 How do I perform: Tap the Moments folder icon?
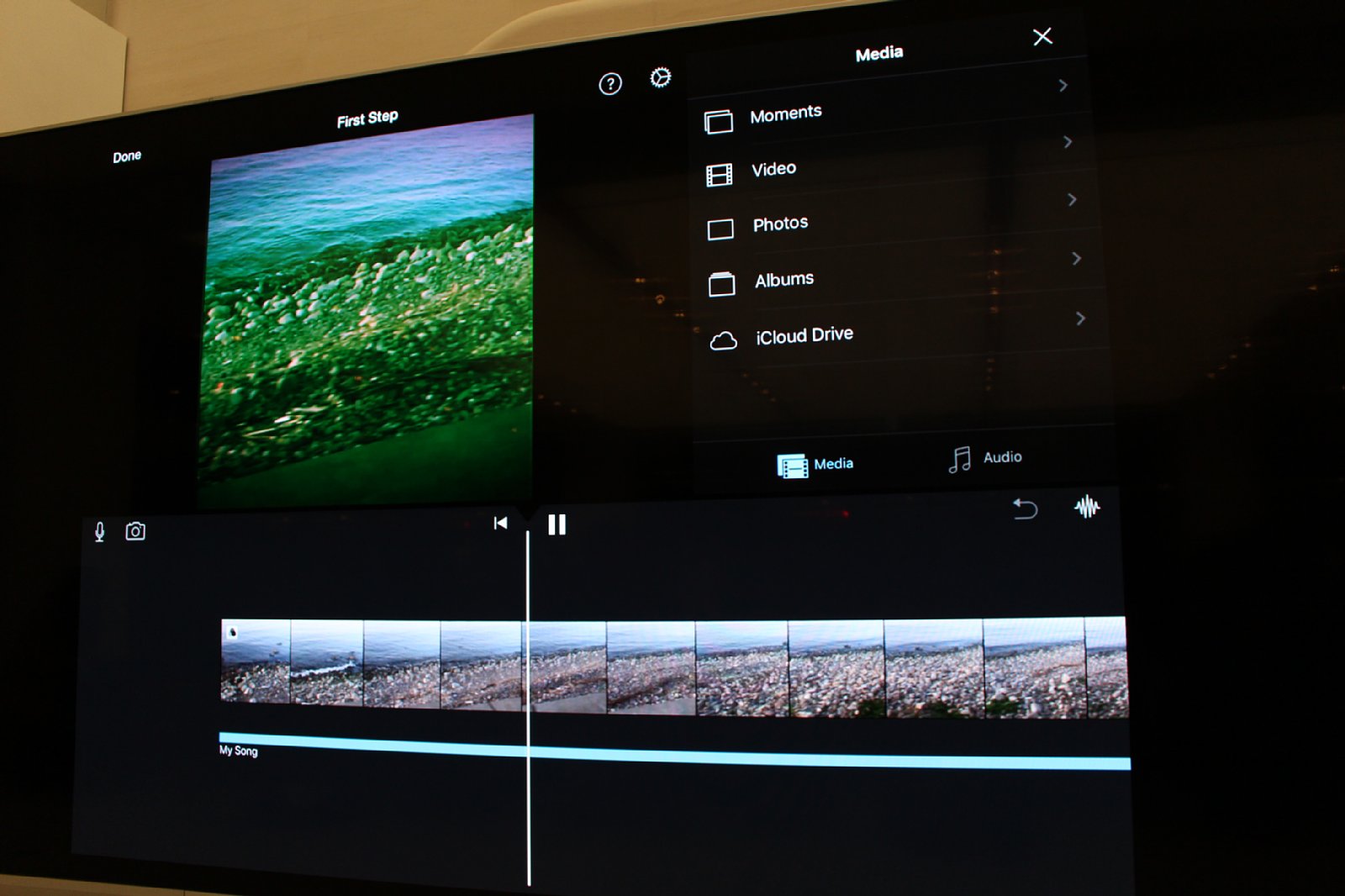[718, 122]
